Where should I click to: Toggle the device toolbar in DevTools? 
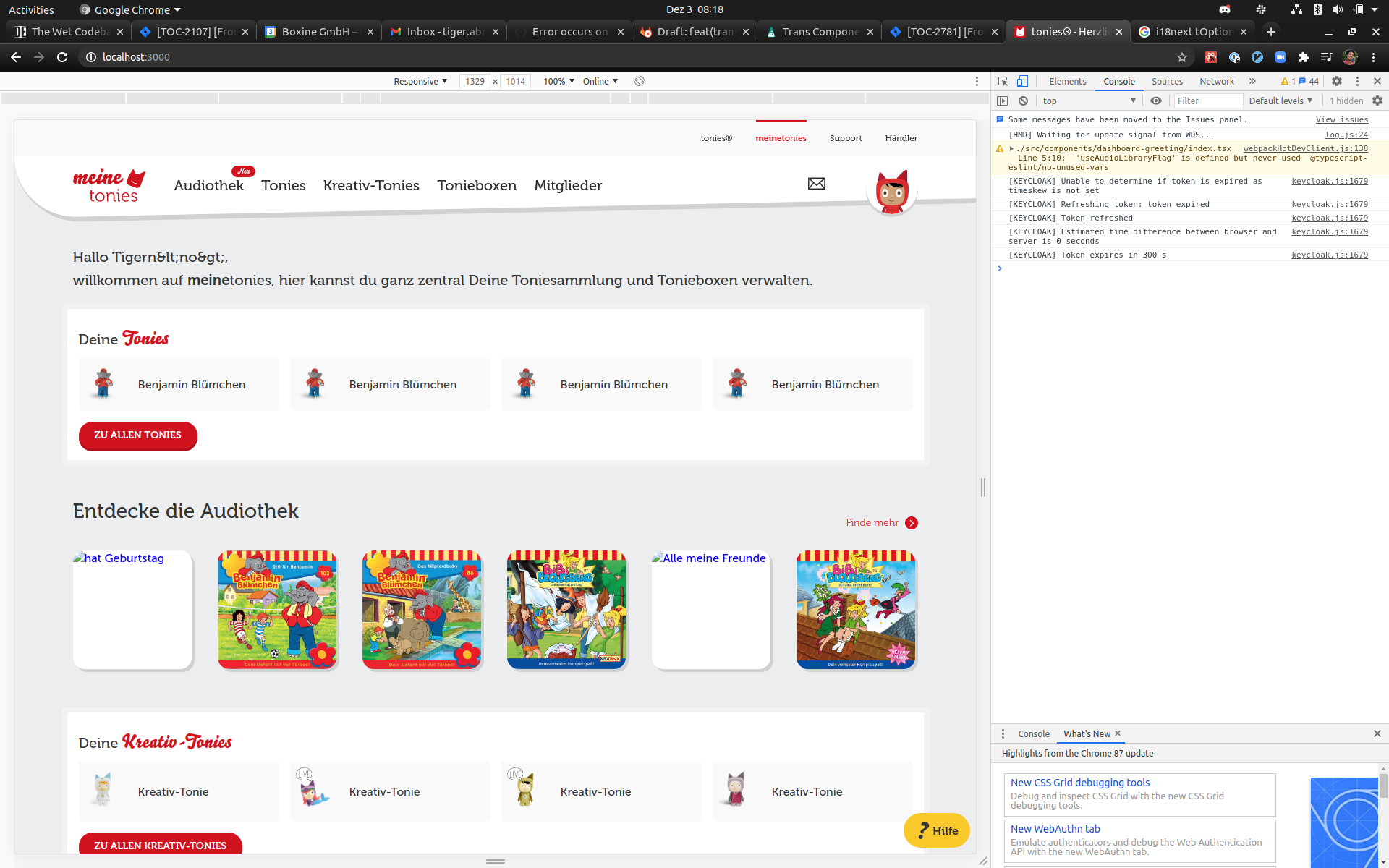(x=1022, y=81)
